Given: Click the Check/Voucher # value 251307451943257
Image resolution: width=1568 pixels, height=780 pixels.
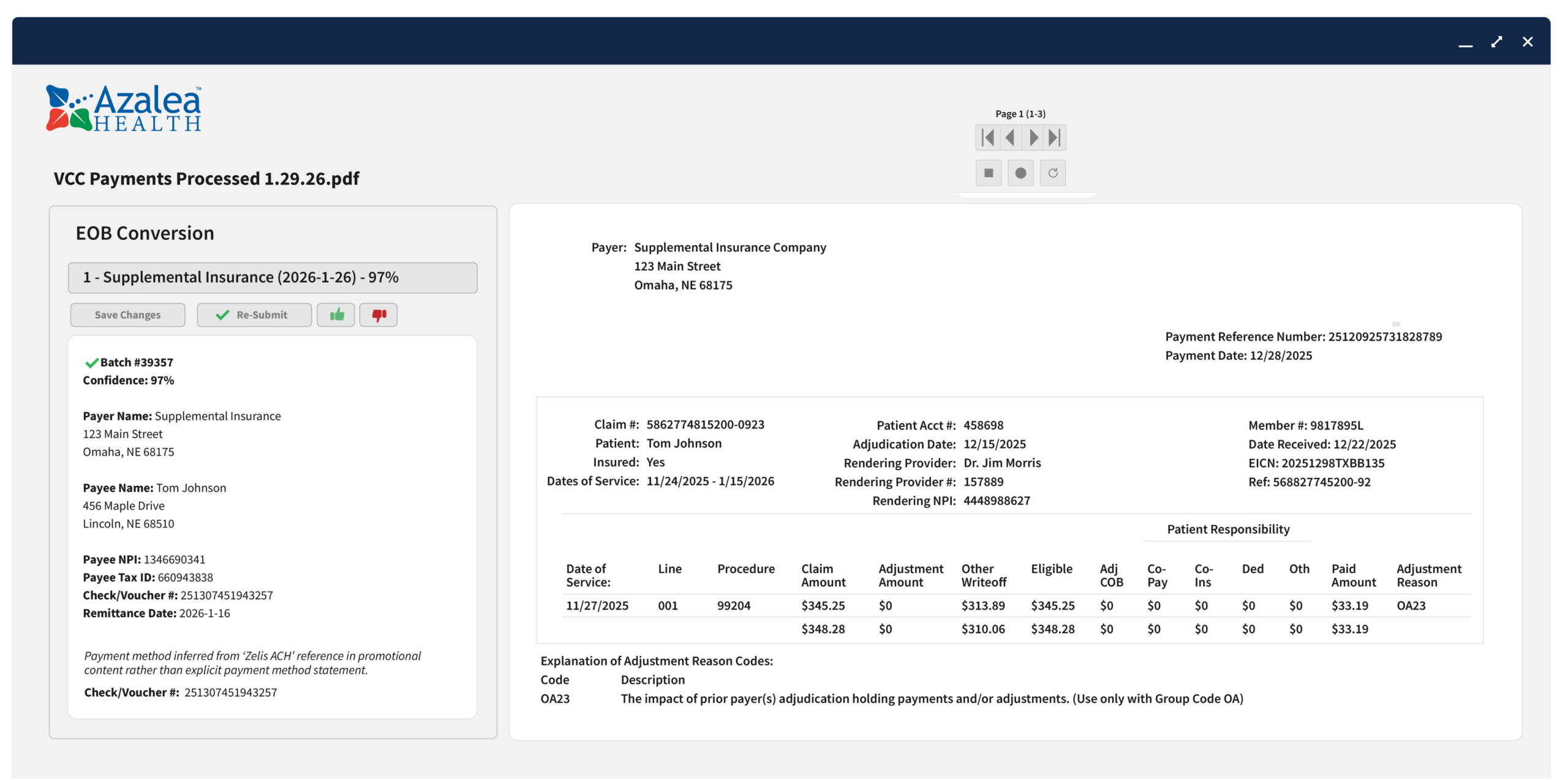Looking at the screenshot, I should (227, 596).
